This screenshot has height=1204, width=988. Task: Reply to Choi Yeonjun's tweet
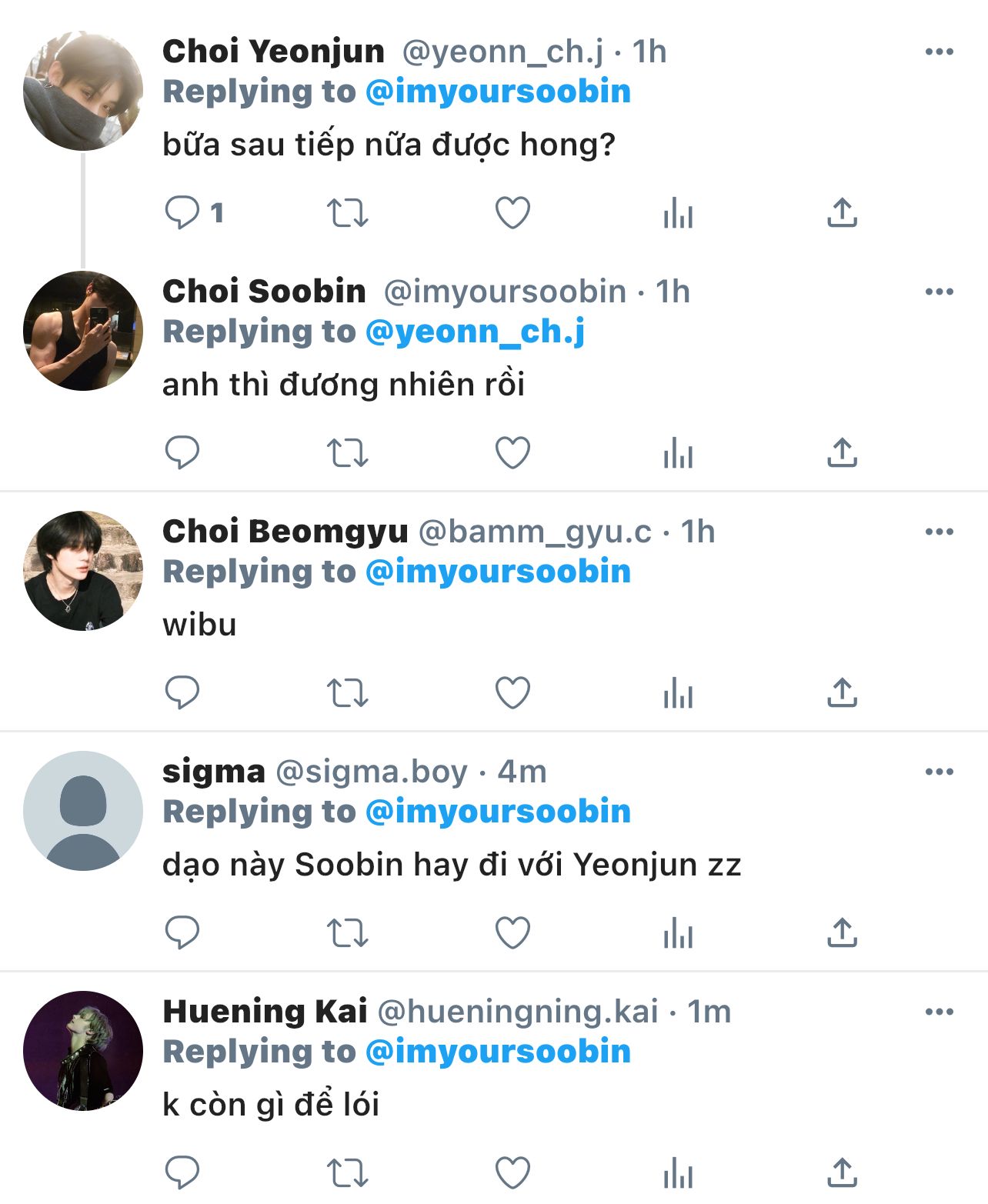182,213
